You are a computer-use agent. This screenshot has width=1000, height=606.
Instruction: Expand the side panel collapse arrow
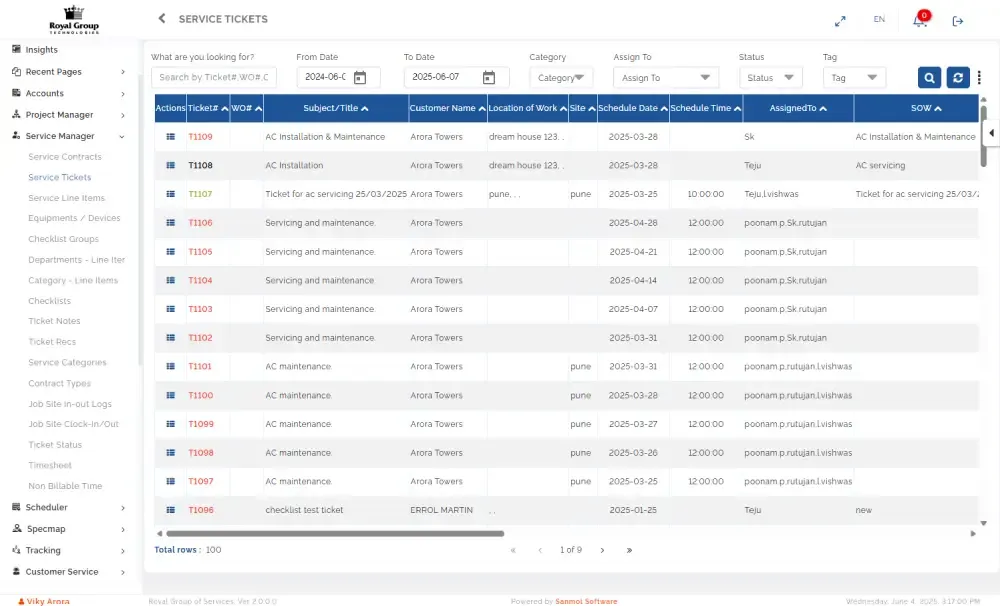[991, 133]
